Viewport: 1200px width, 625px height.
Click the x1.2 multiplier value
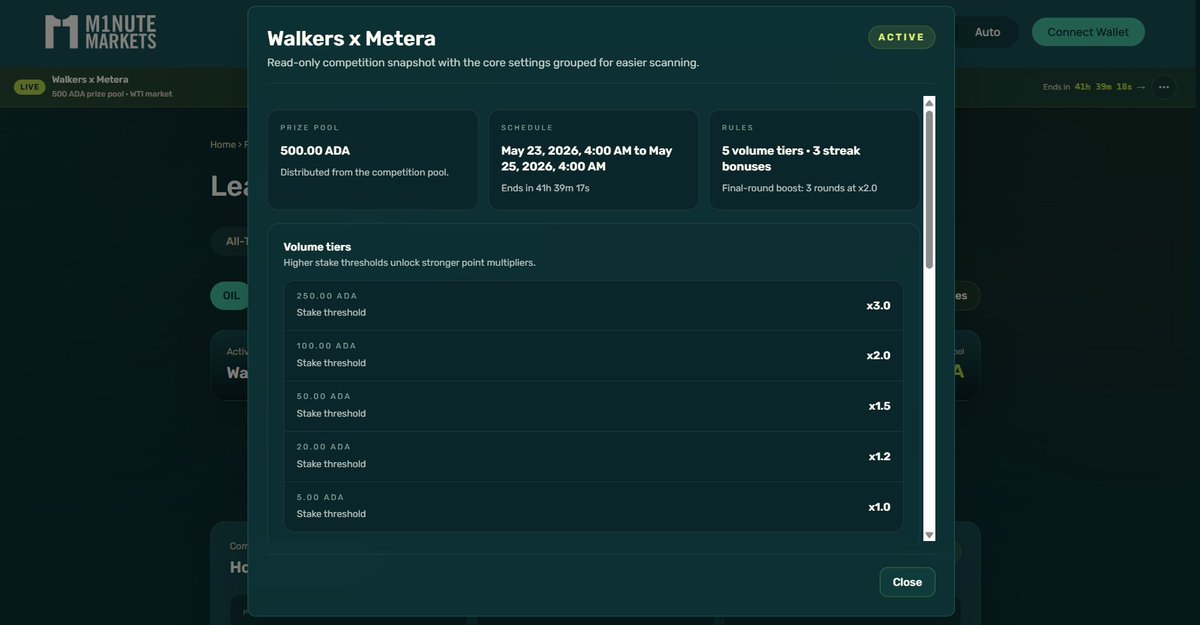click(x=879, y=457)
